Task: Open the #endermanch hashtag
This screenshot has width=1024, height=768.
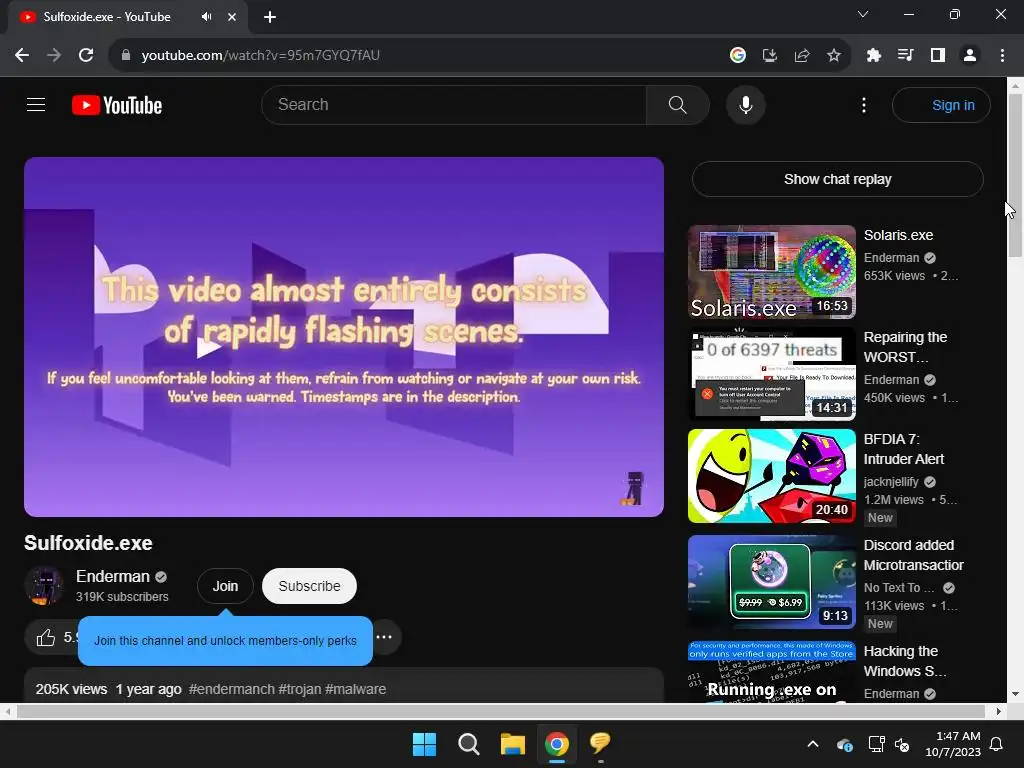Action: click(232, 689)
